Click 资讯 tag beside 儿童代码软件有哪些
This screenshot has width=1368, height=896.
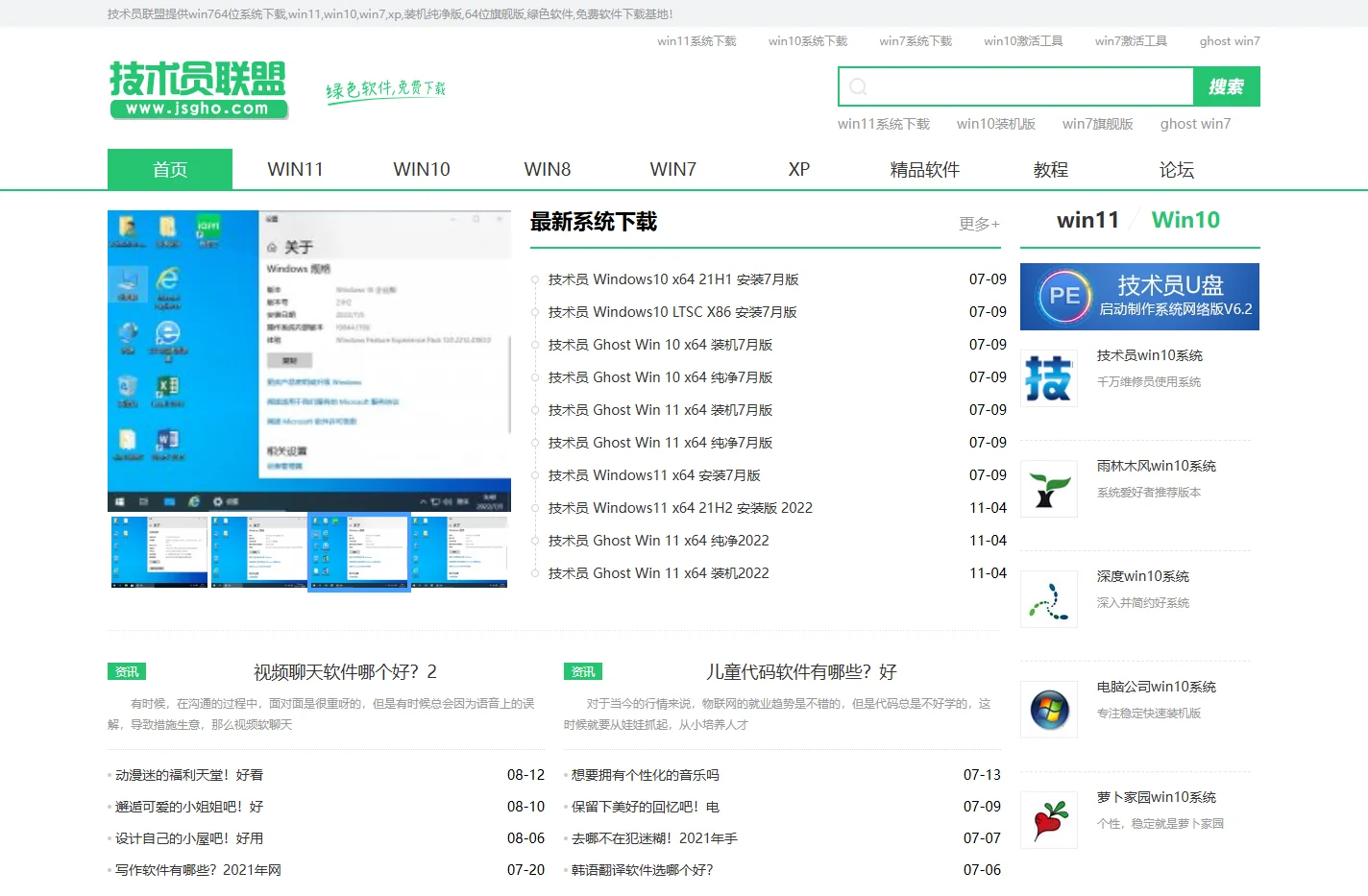583,671
